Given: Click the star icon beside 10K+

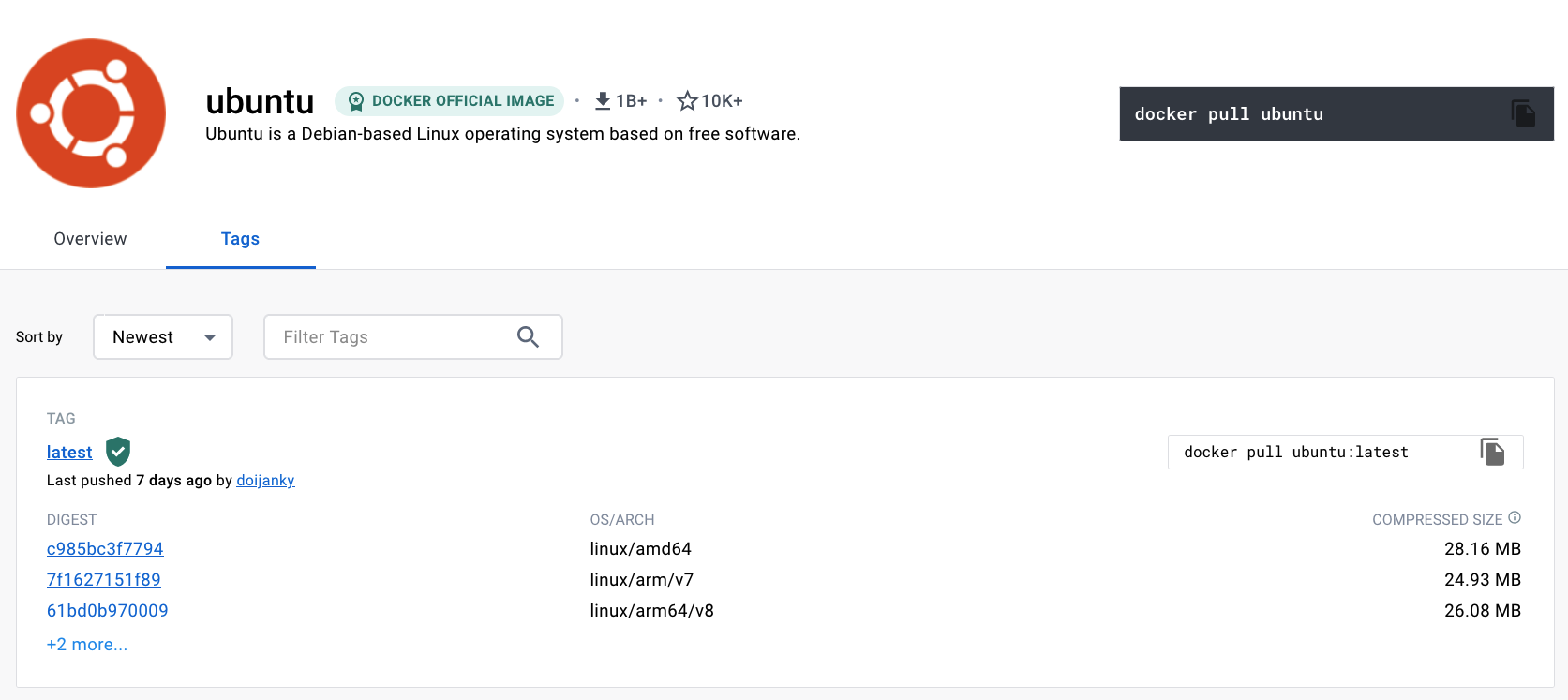Looking at the screenshot, I should tap(687, 100).
